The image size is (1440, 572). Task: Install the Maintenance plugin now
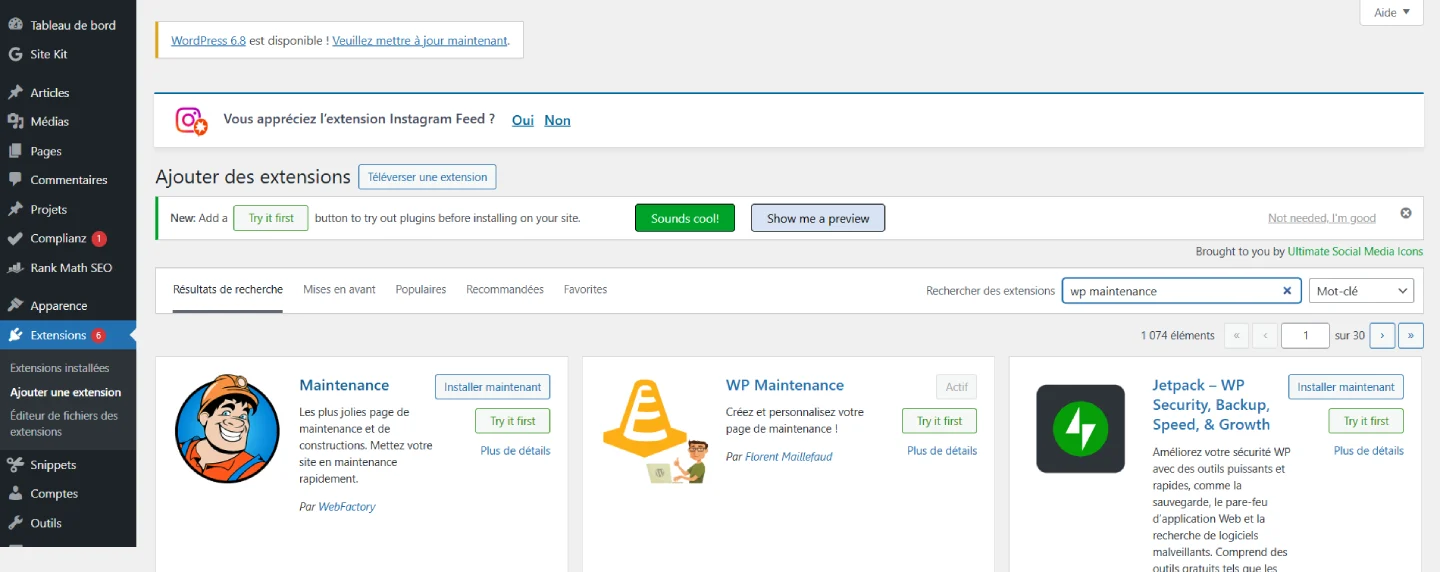[x=492, y=387]
